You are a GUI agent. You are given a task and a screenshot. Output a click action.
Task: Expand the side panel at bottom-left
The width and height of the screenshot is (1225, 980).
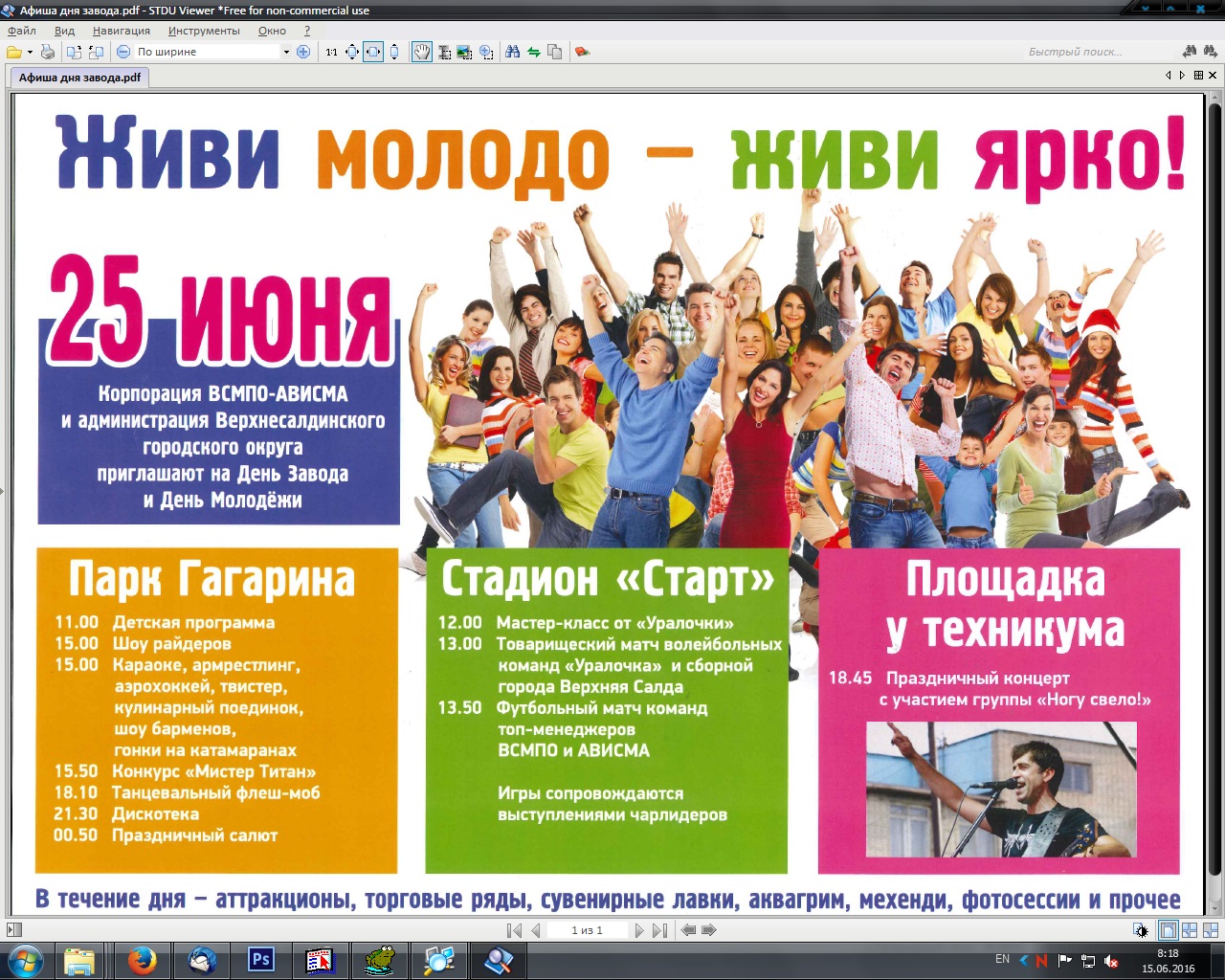tap(13, 930)
